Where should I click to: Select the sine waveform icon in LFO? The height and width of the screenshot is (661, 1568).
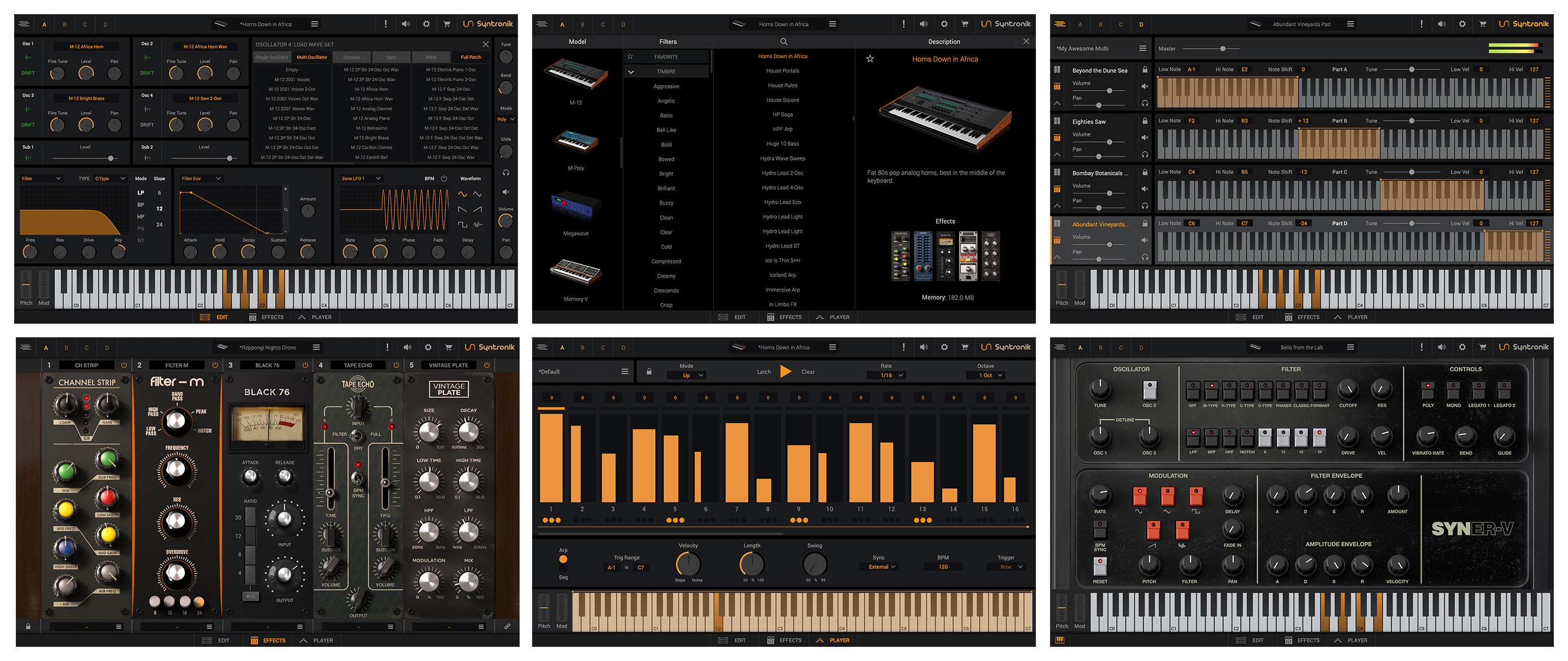click(463, 194)
